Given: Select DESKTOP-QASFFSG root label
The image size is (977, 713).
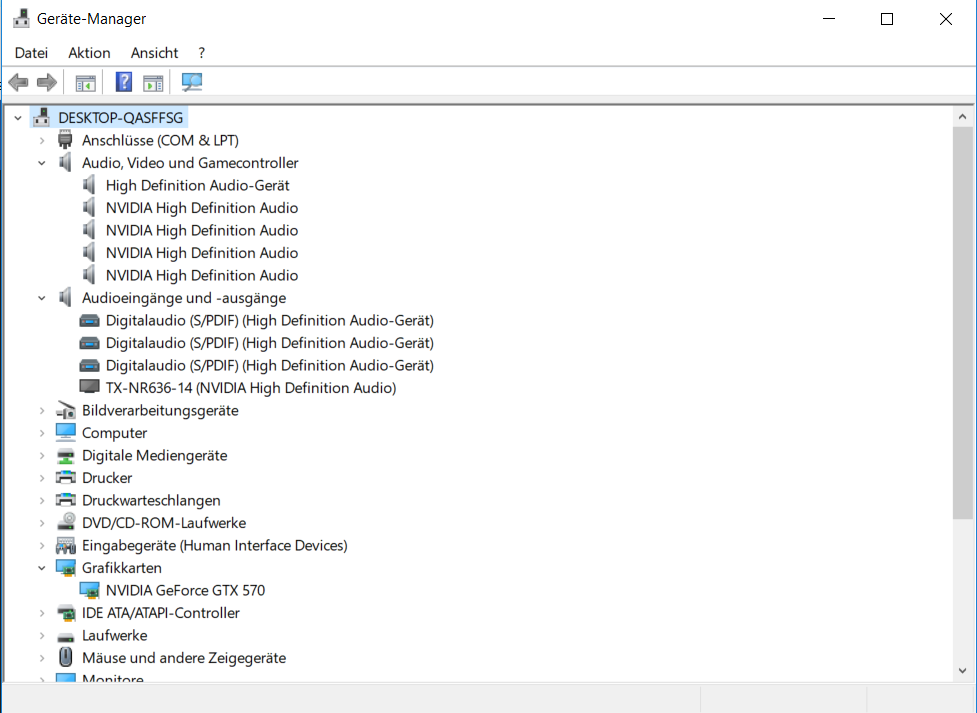Looking at the screenshot, I should (x=121, y=118).
